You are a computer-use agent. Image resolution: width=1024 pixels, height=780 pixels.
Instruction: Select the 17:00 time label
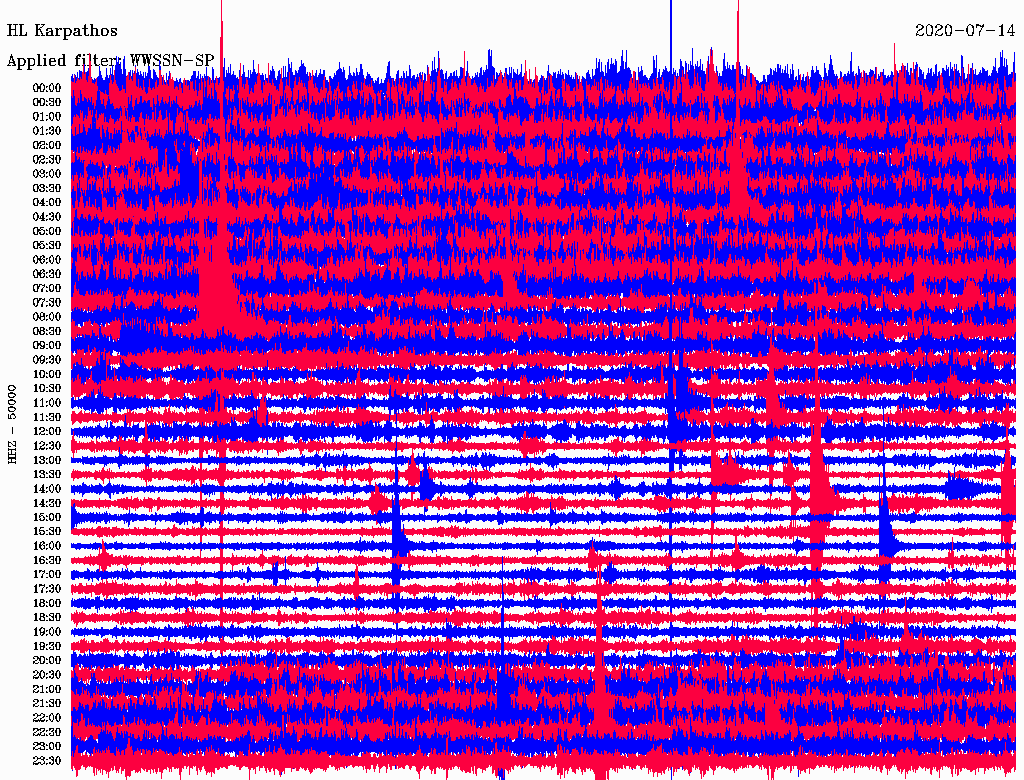click(x=47, y=575)
